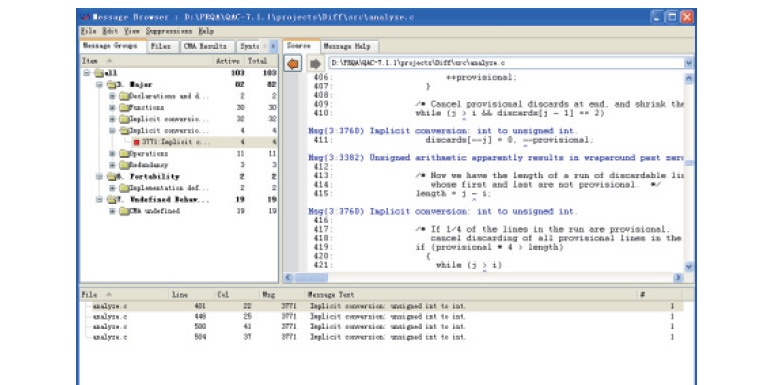Screen dimensions: 770x385
Task: Switch to the Message Groups tab
Action: (113, 46)
